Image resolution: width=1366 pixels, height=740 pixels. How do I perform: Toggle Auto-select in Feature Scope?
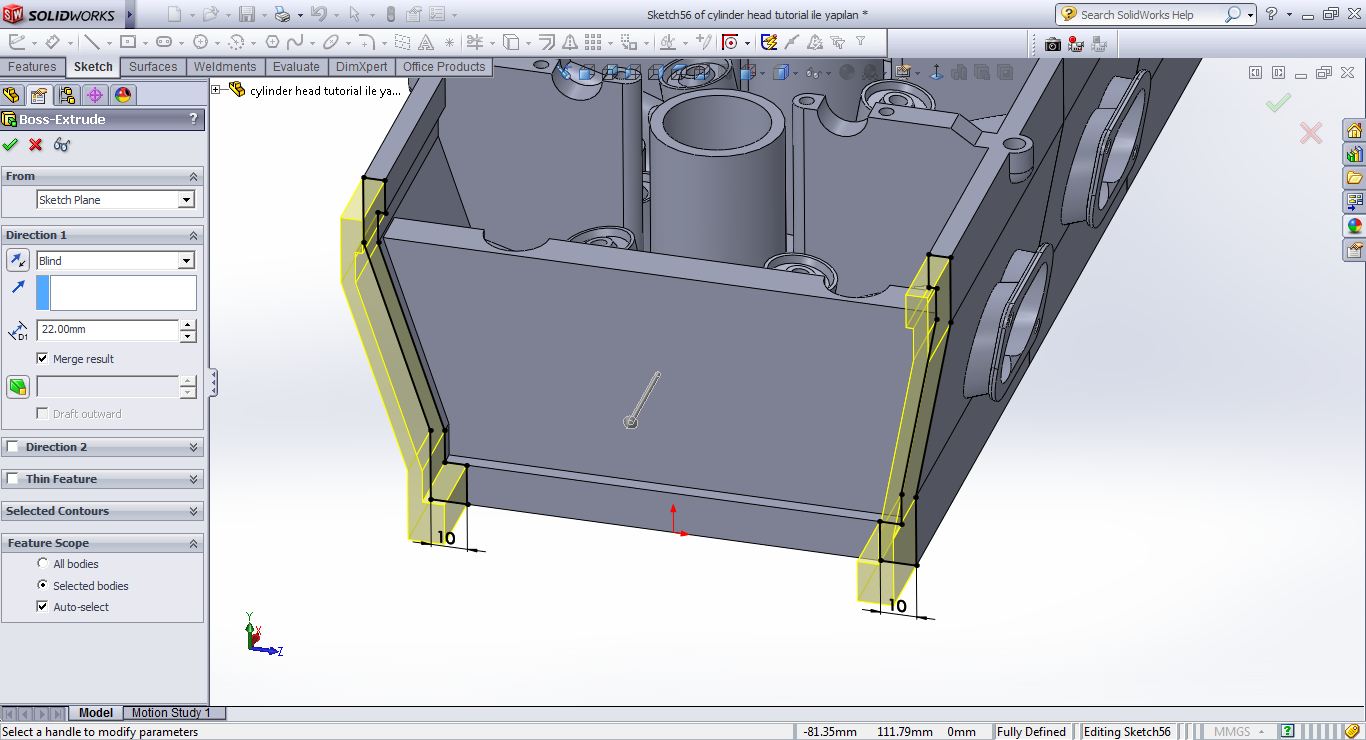(41, 606)
